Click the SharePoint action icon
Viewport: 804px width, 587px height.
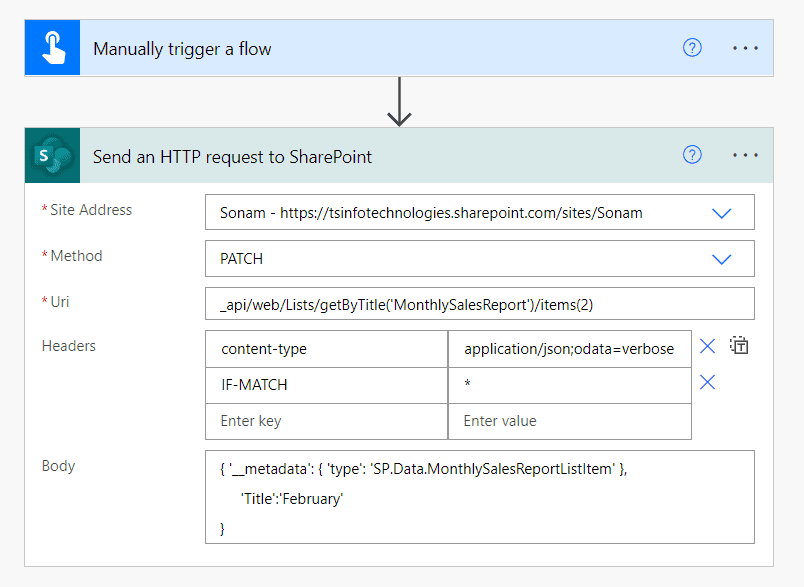pyautogui.click(x=52, y=155)
